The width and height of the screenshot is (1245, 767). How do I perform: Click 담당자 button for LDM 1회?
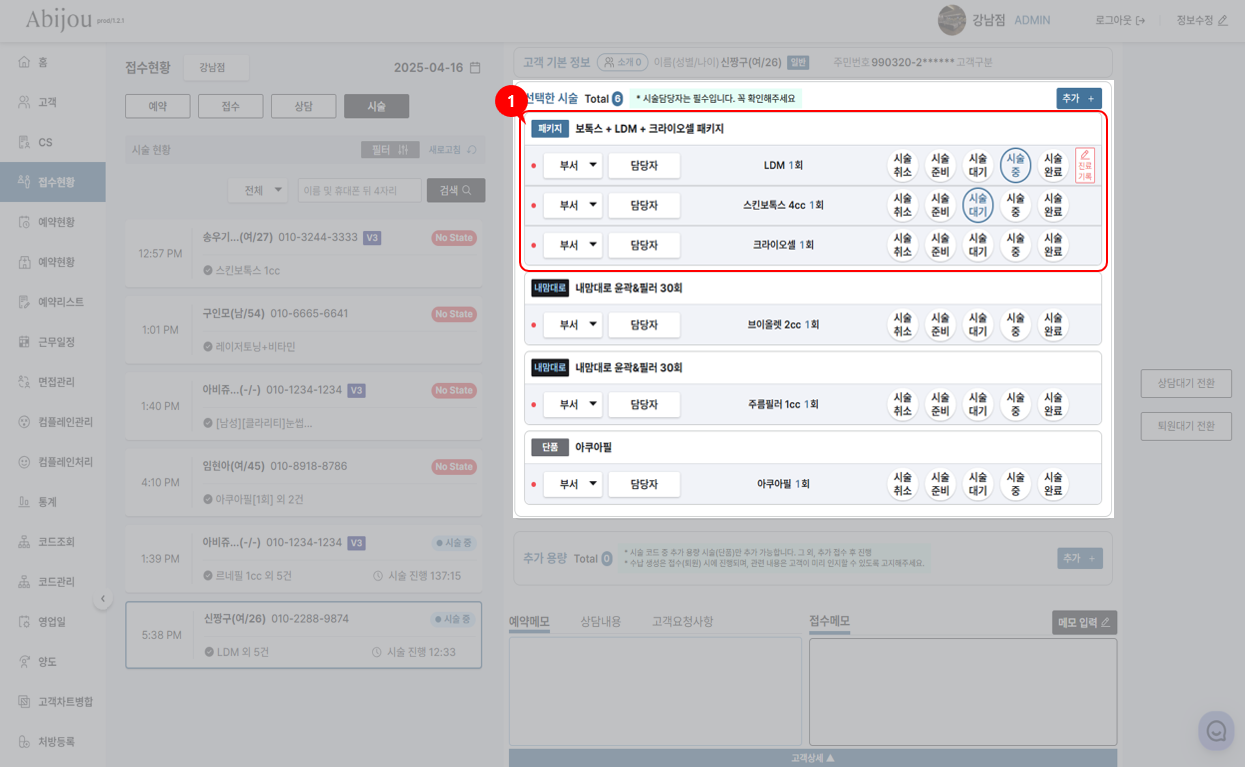(644, 165)
